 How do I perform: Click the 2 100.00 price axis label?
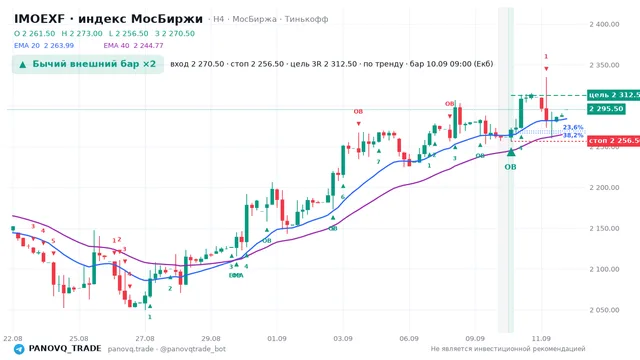click(604, 269)
